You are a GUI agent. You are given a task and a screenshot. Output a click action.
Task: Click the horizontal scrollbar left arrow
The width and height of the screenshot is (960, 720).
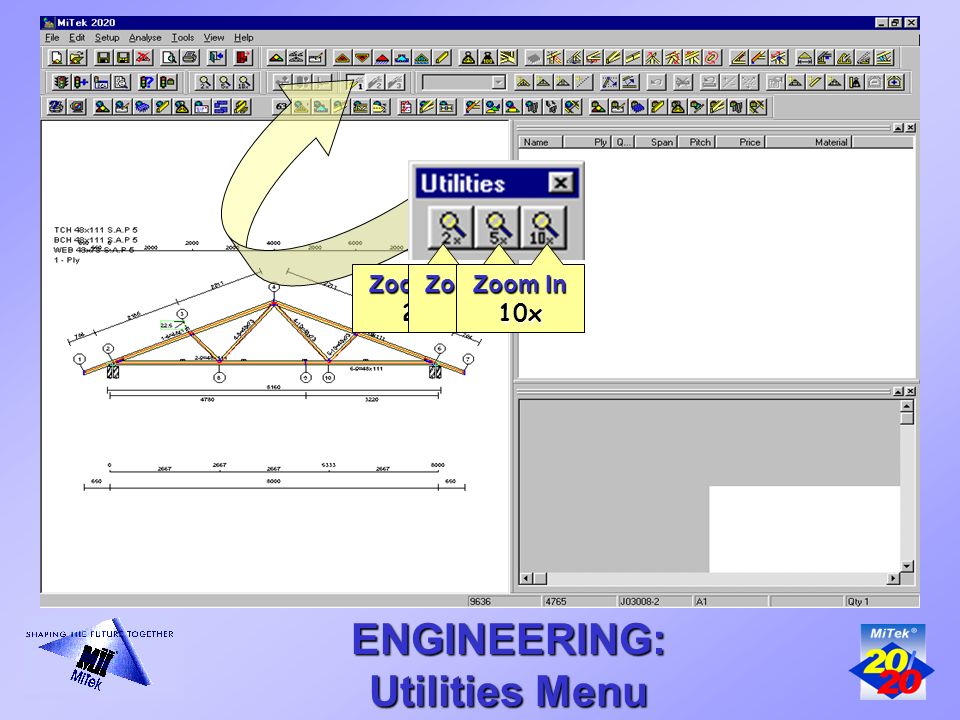tap(526, 578)
